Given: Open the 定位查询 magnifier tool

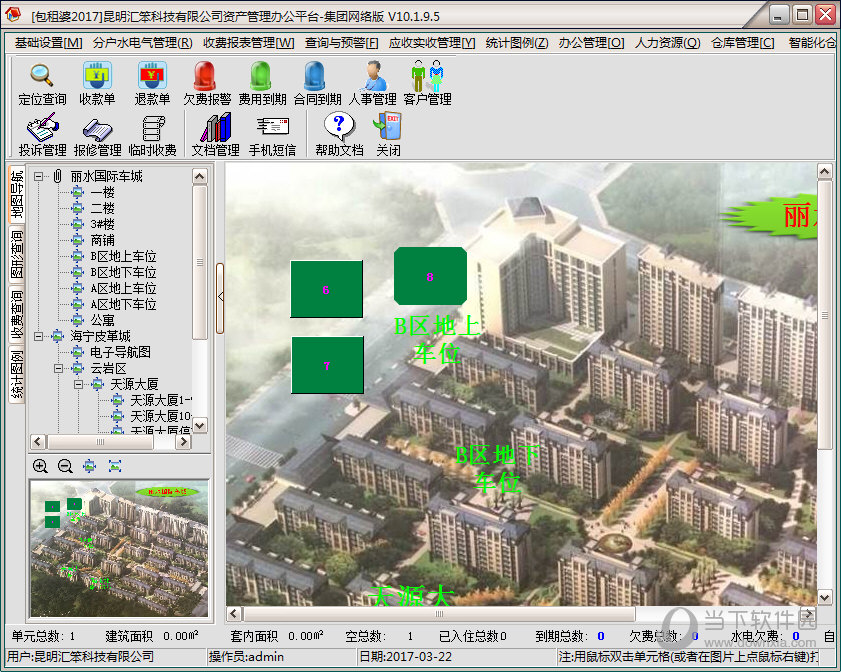Looking at the screenshot, I should click(42, 81).
